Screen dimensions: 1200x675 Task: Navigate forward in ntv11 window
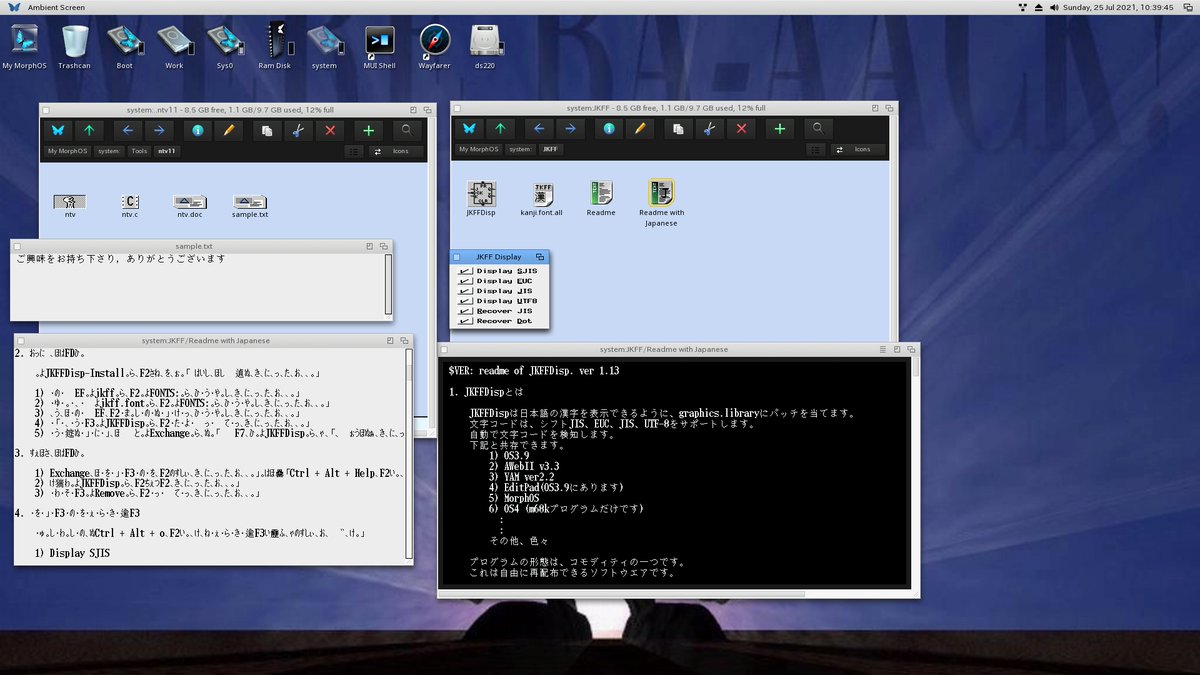(x=158, y=130)
